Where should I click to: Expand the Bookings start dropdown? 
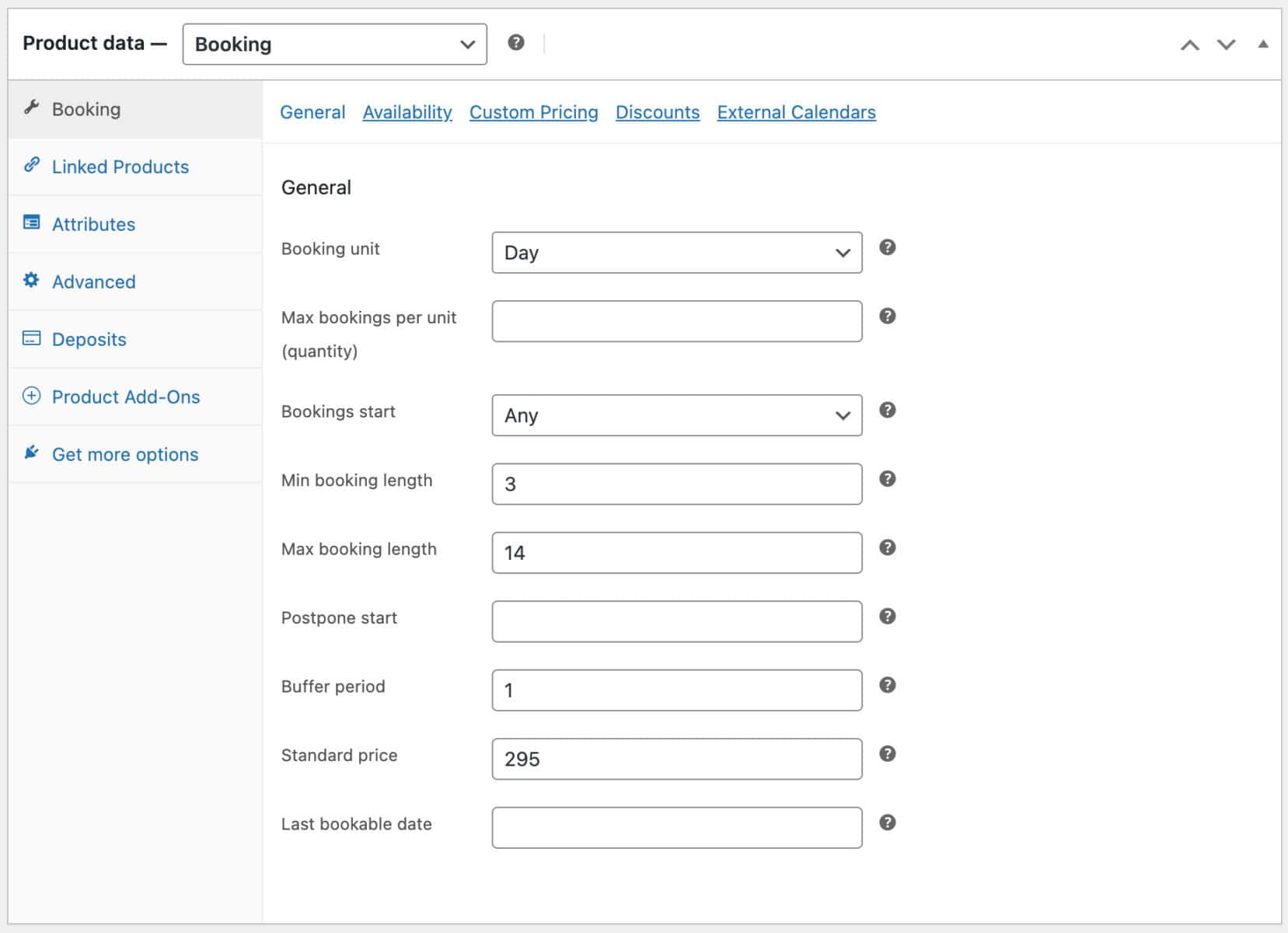(676, 415)
